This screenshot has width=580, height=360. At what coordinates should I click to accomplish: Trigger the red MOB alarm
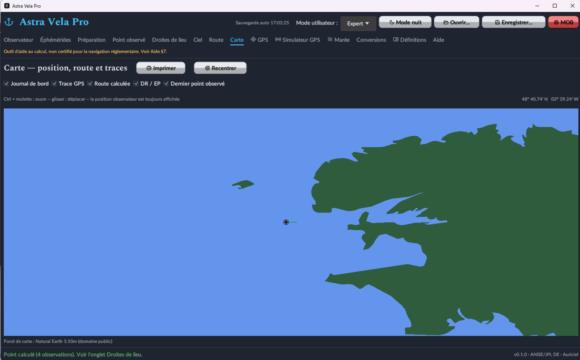tap(563, 22)
